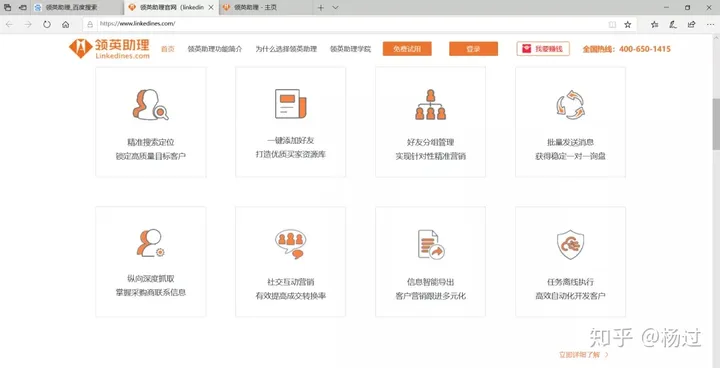
Task: Reload the page with the refresh icon
Action: point(47,24)
